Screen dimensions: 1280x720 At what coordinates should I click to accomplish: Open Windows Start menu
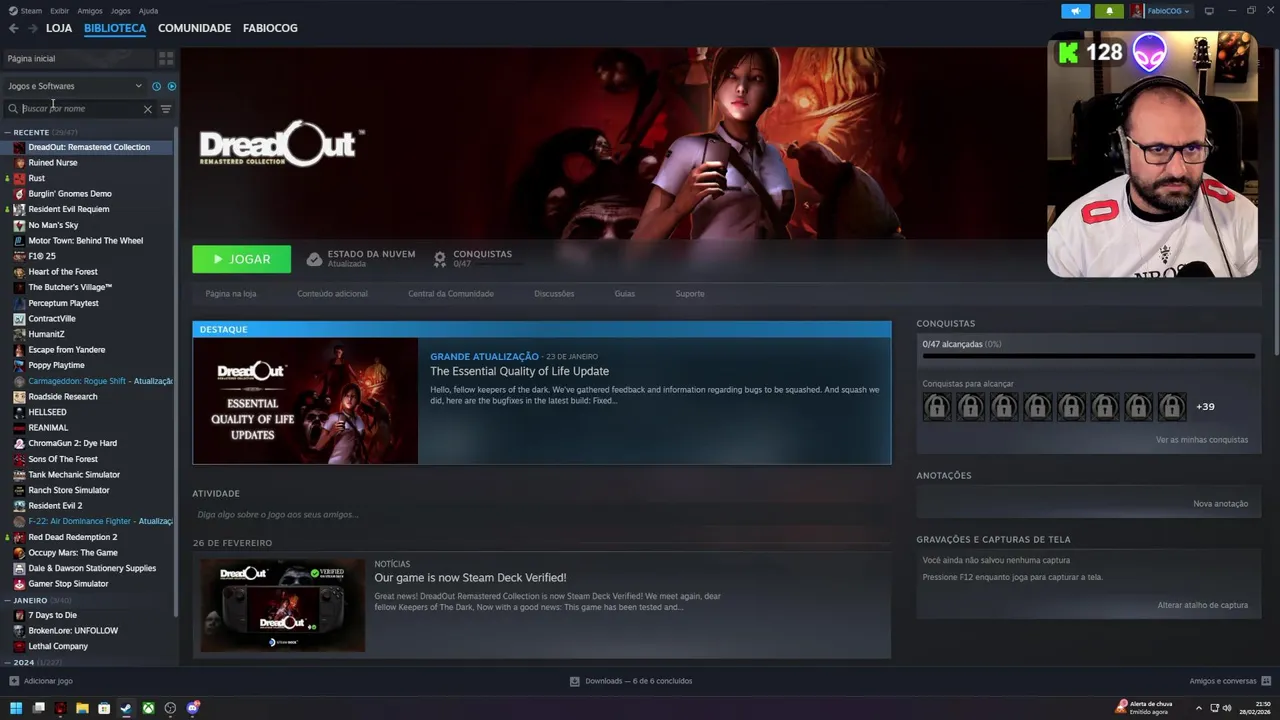click(x=16, y=708)
